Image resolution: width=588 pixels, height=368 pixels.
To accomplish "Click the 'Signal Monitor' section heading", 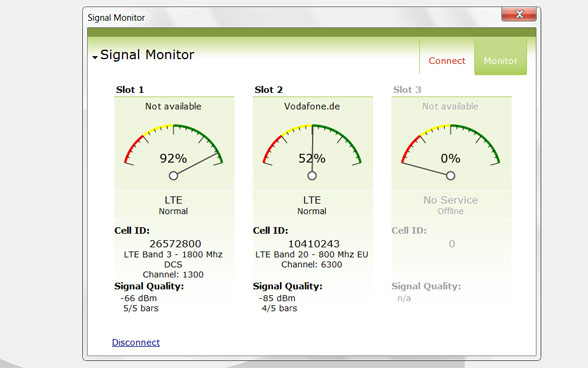I will (147, 55).
